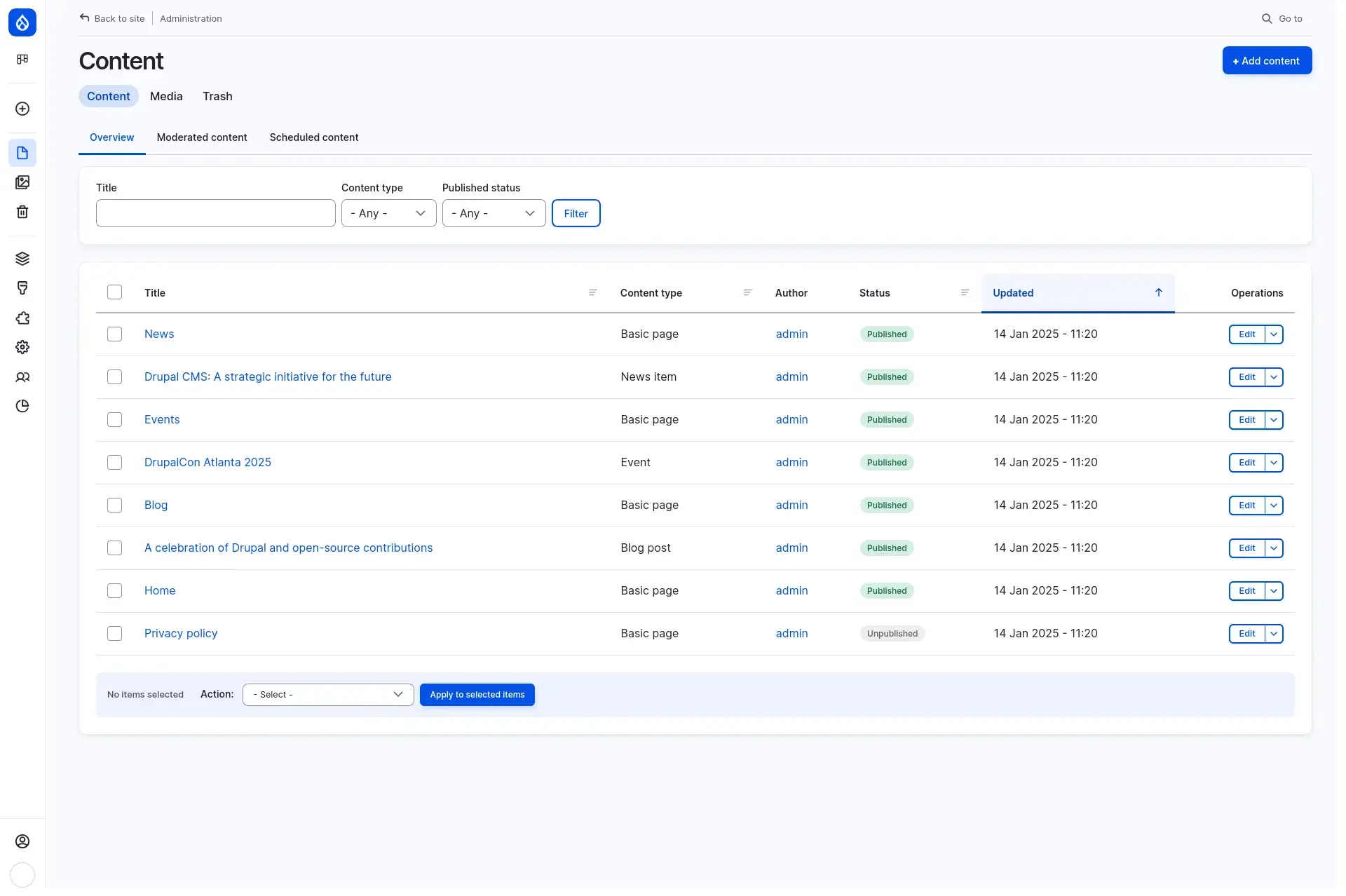Select the Appearance paintbrush icon

[x=22, y=287]
